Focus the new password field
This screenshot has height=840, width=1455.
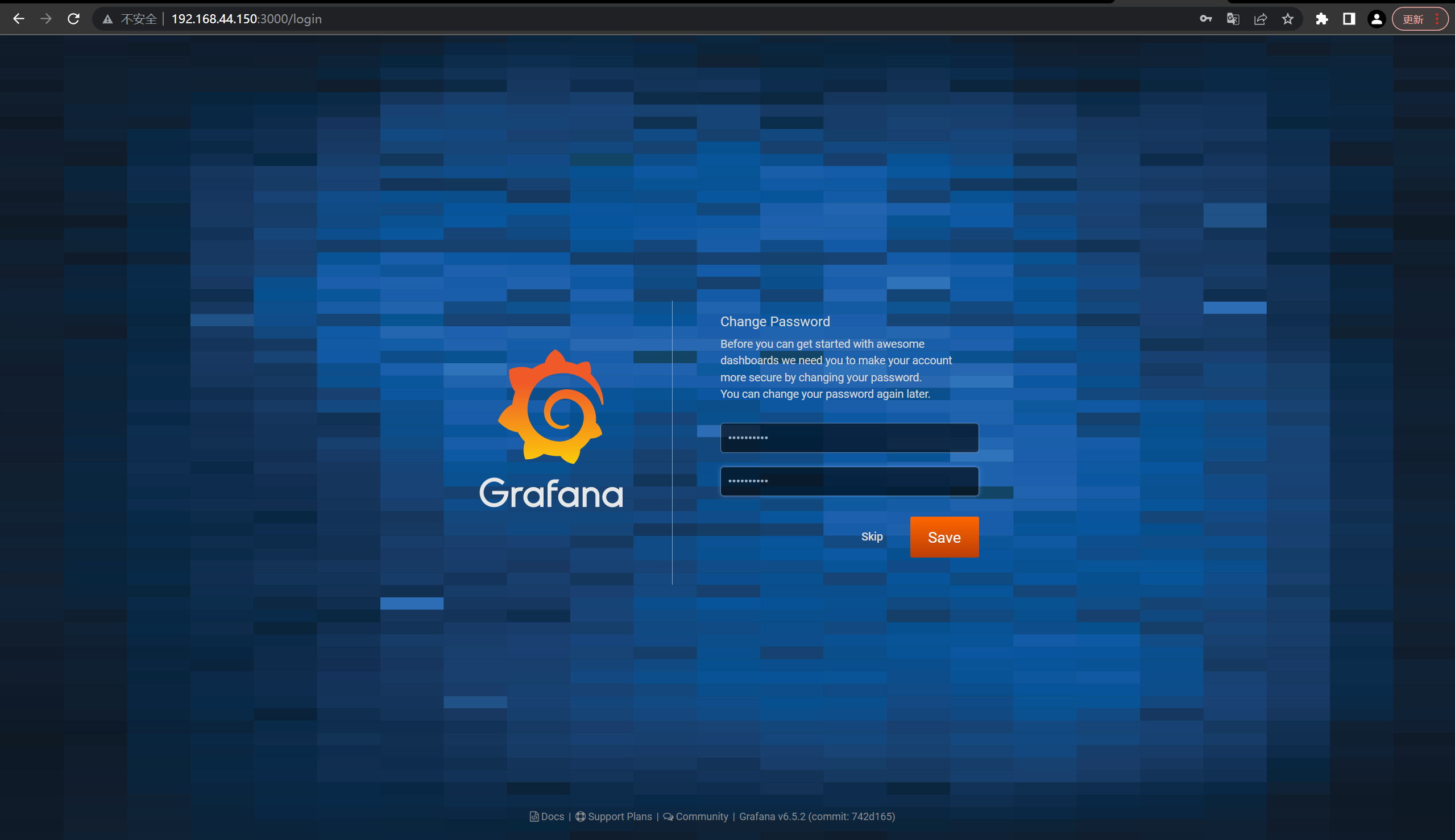click(849, 438)
